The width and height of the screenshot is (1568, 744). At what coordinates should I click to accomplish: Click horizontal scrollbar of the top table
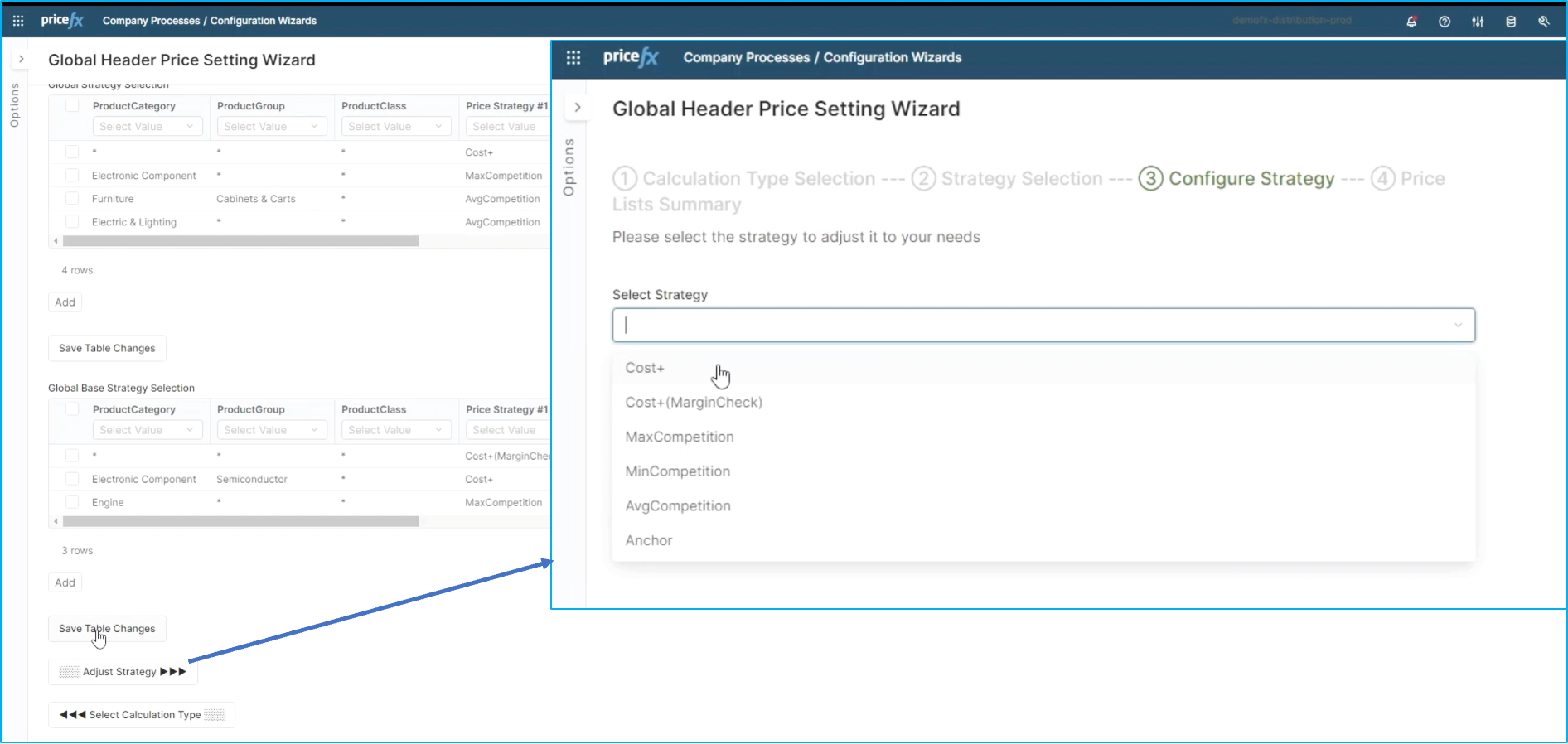[x=240, y=241]
